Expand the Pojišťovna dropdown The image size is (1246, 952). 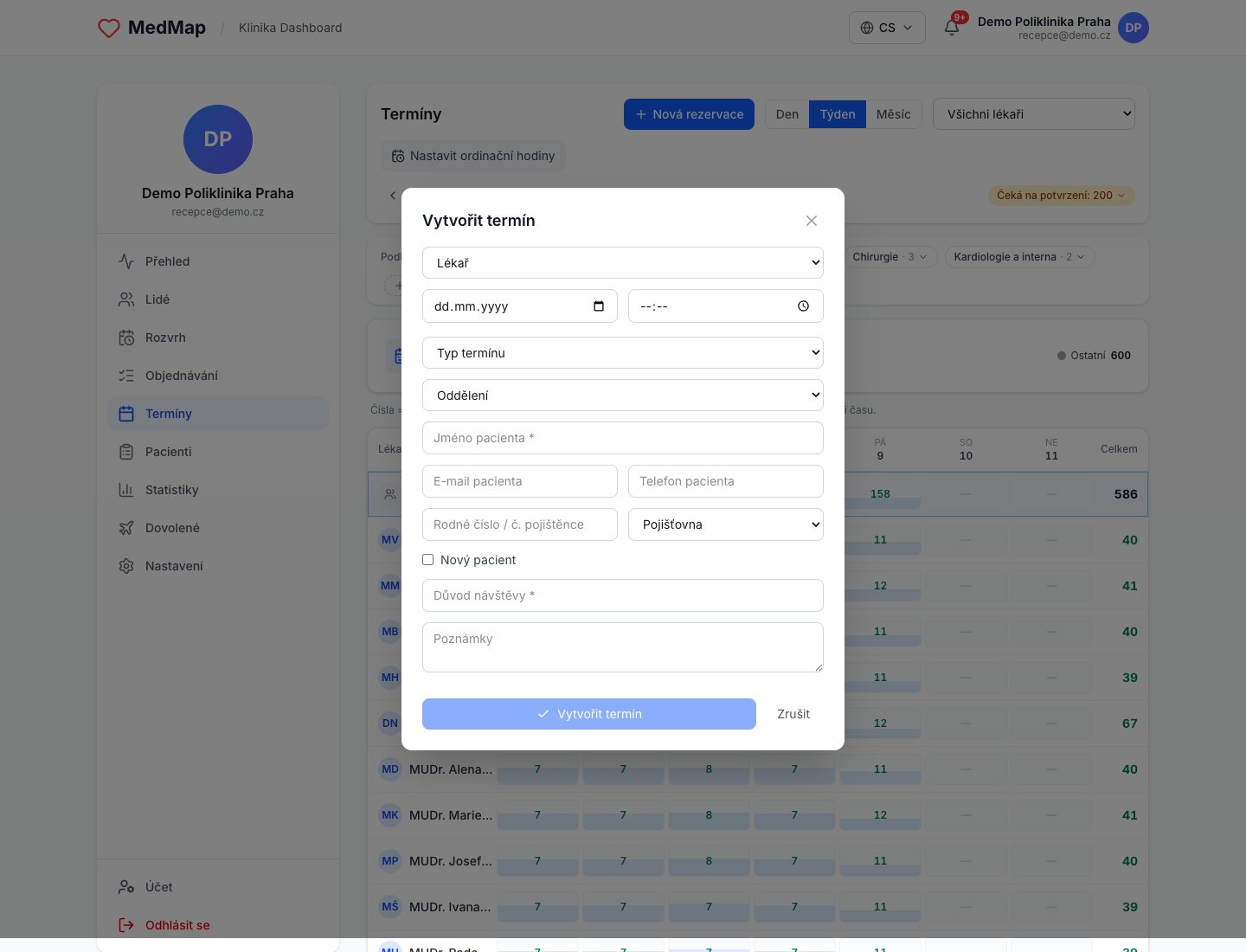pos(726,524)
